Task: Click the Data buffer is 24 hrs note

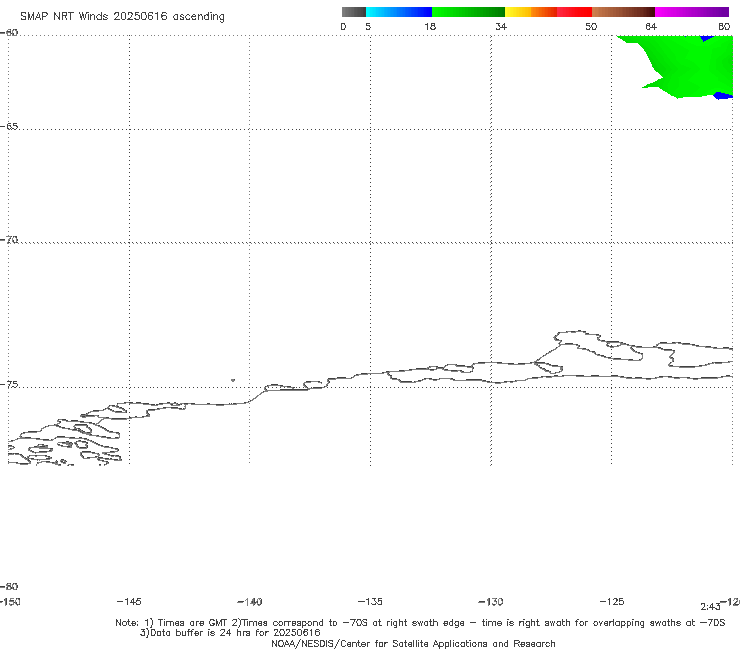Action: coord(230,633)
